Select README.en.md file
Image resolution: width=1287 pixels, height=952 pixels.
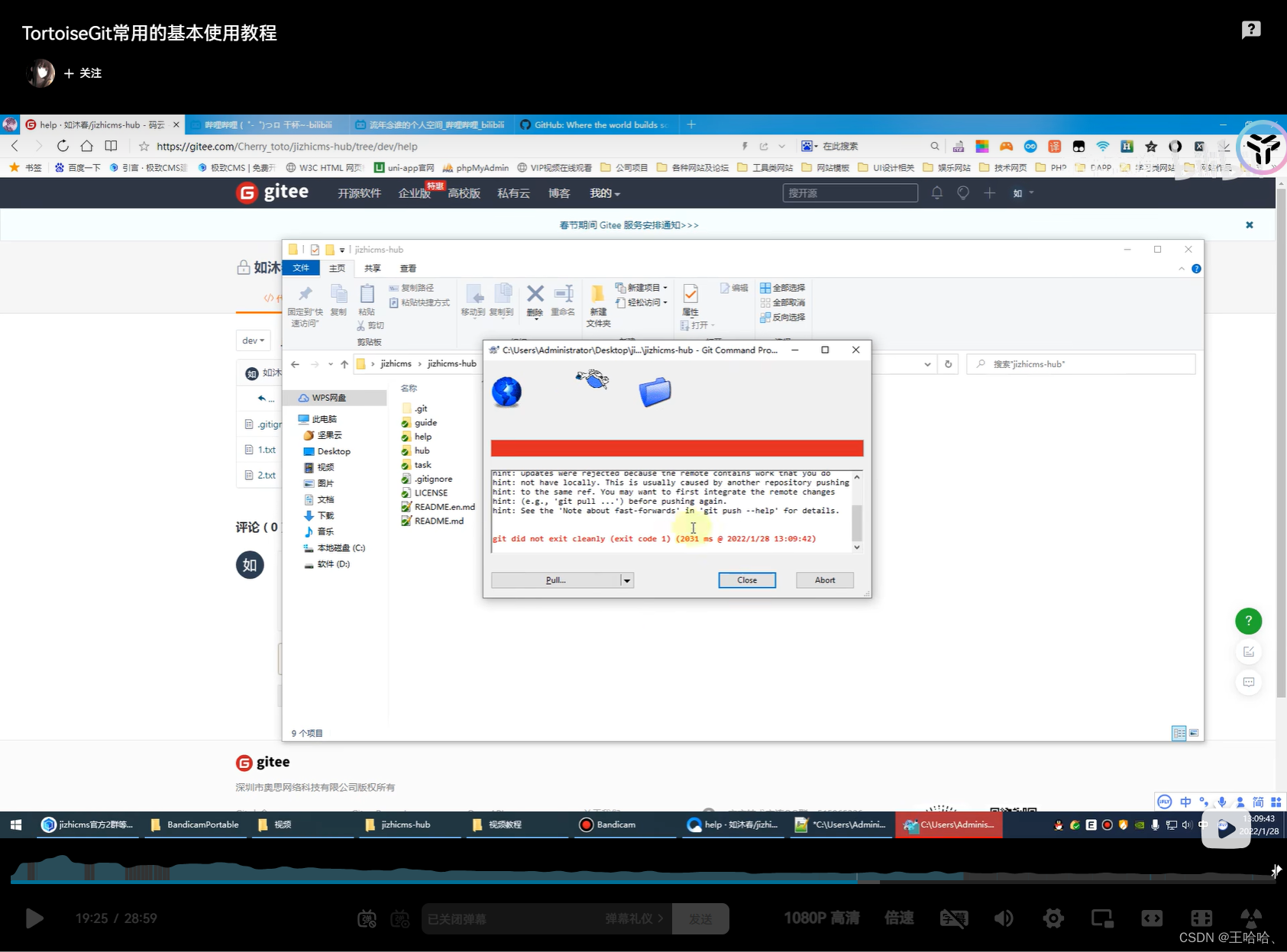438,507
